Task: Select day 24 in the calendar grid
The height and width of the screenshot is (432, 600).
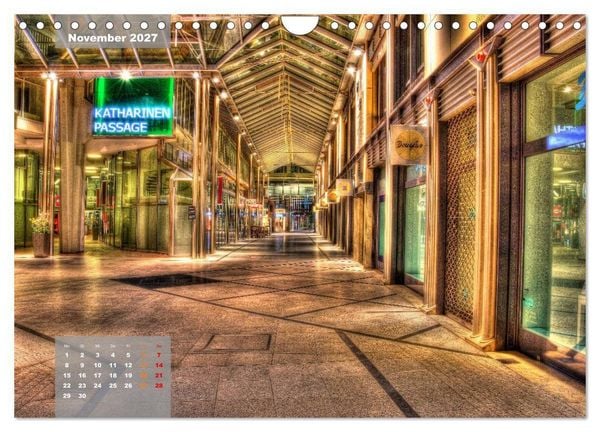Action: 98,386
